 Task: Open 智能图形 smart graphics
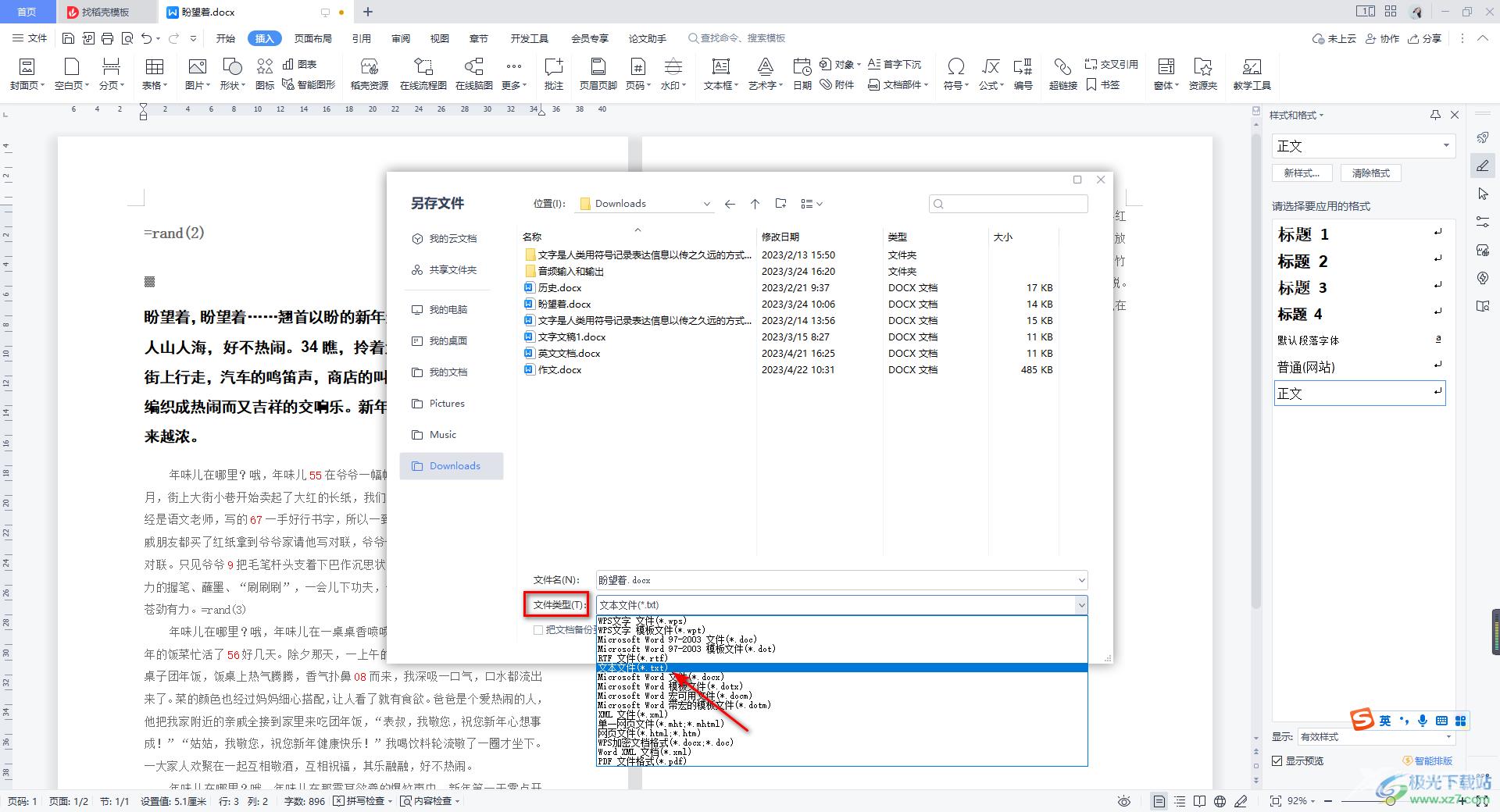click(308, 84)
